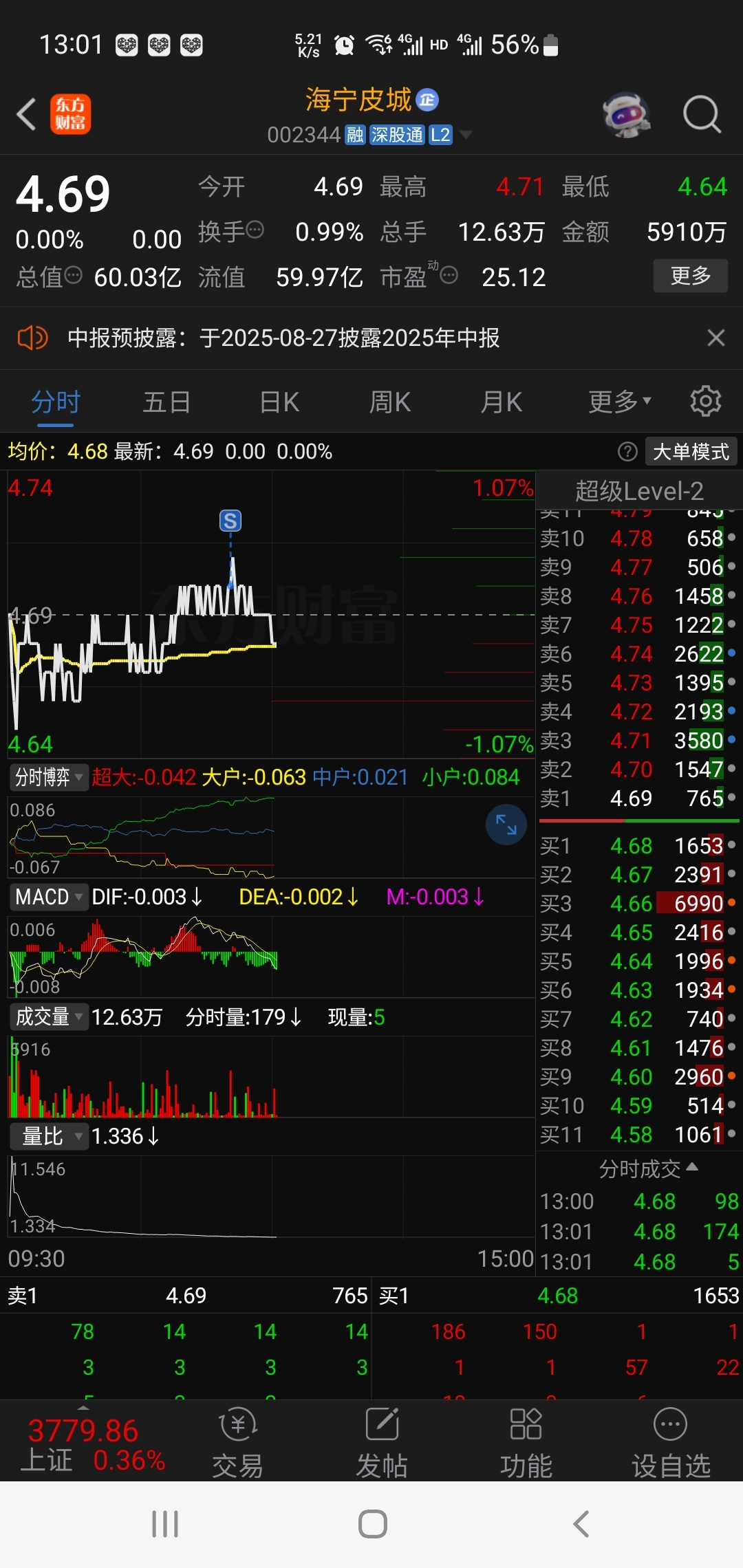Tap the help question mark icon
Image resolution: width=743 pixels, height=1568 pixels.
tap(627, 452)
